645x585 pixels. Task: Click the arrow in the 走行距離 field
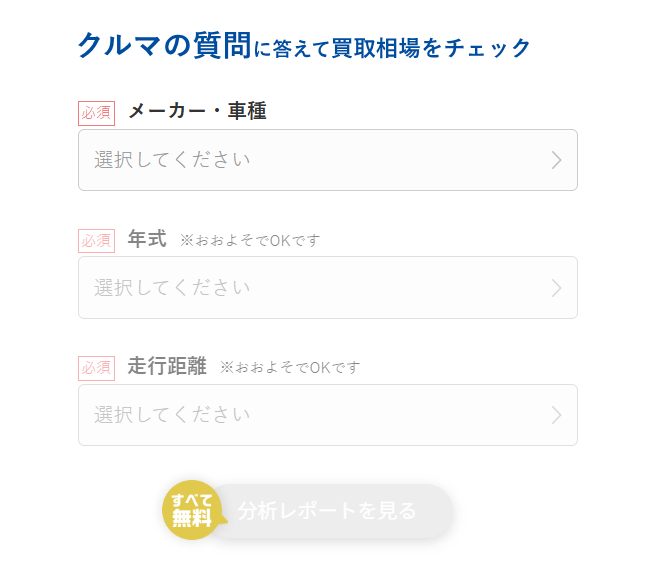click(557, 415)
